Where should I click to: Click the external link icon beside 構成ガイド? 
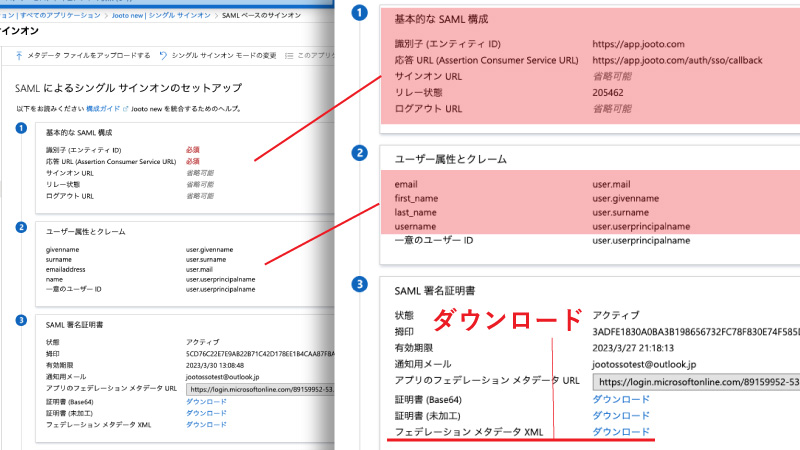[125, 107]
